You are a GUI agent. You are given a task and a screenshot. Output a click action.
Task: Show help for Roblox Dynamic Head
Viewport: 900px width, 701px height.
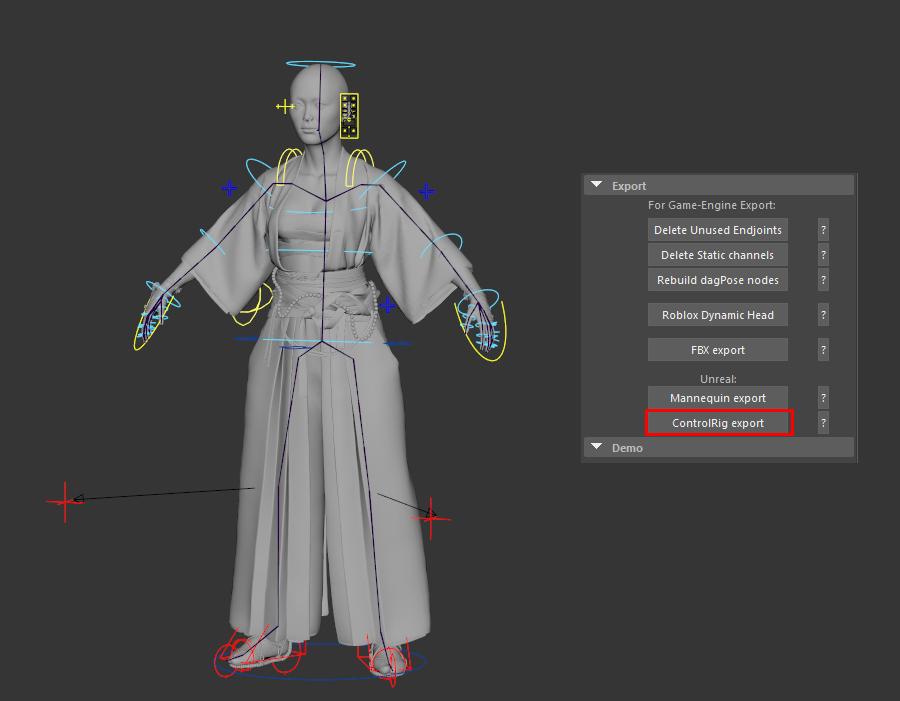click(x=823, y=315)
